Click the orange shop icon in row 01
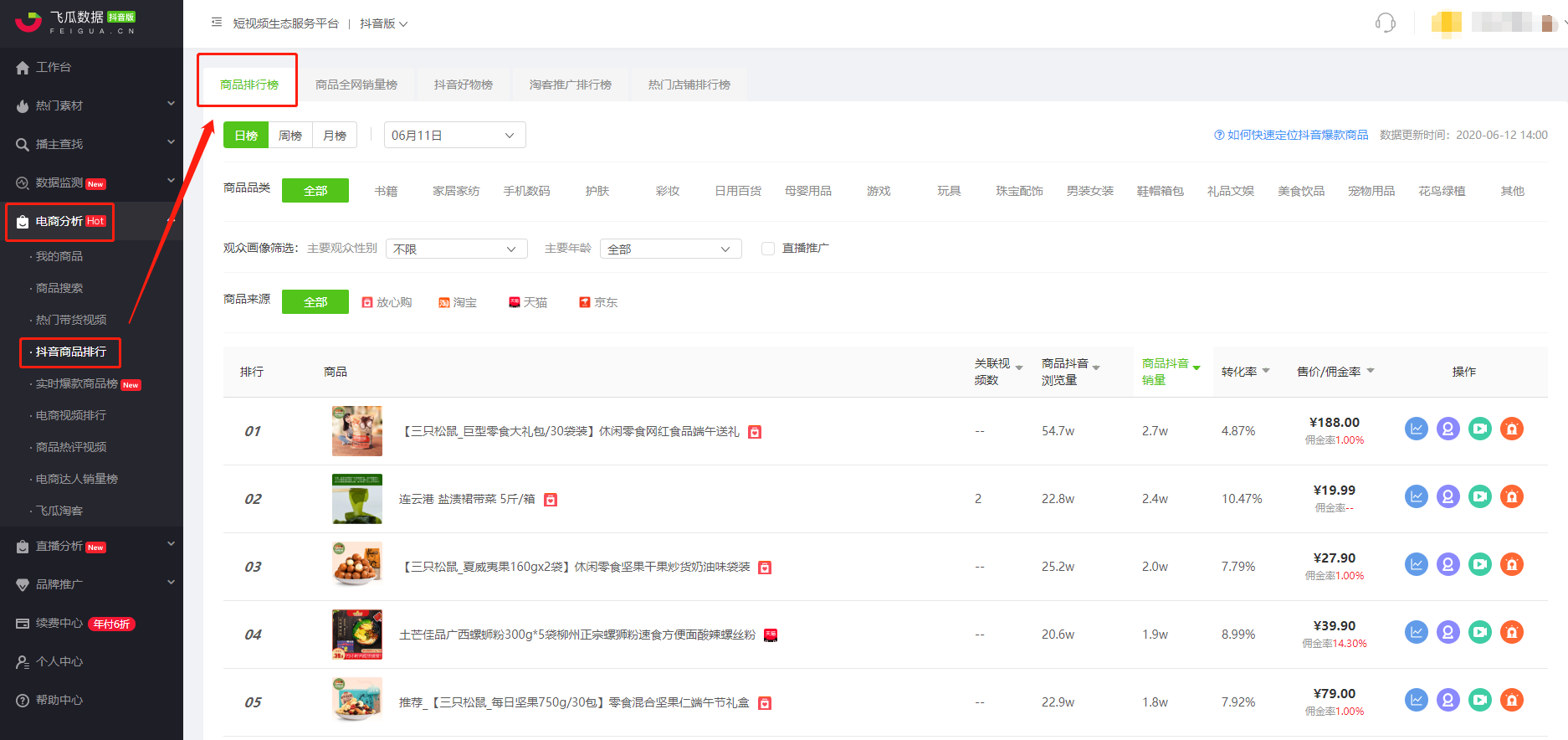 (x=1512, y=429)
